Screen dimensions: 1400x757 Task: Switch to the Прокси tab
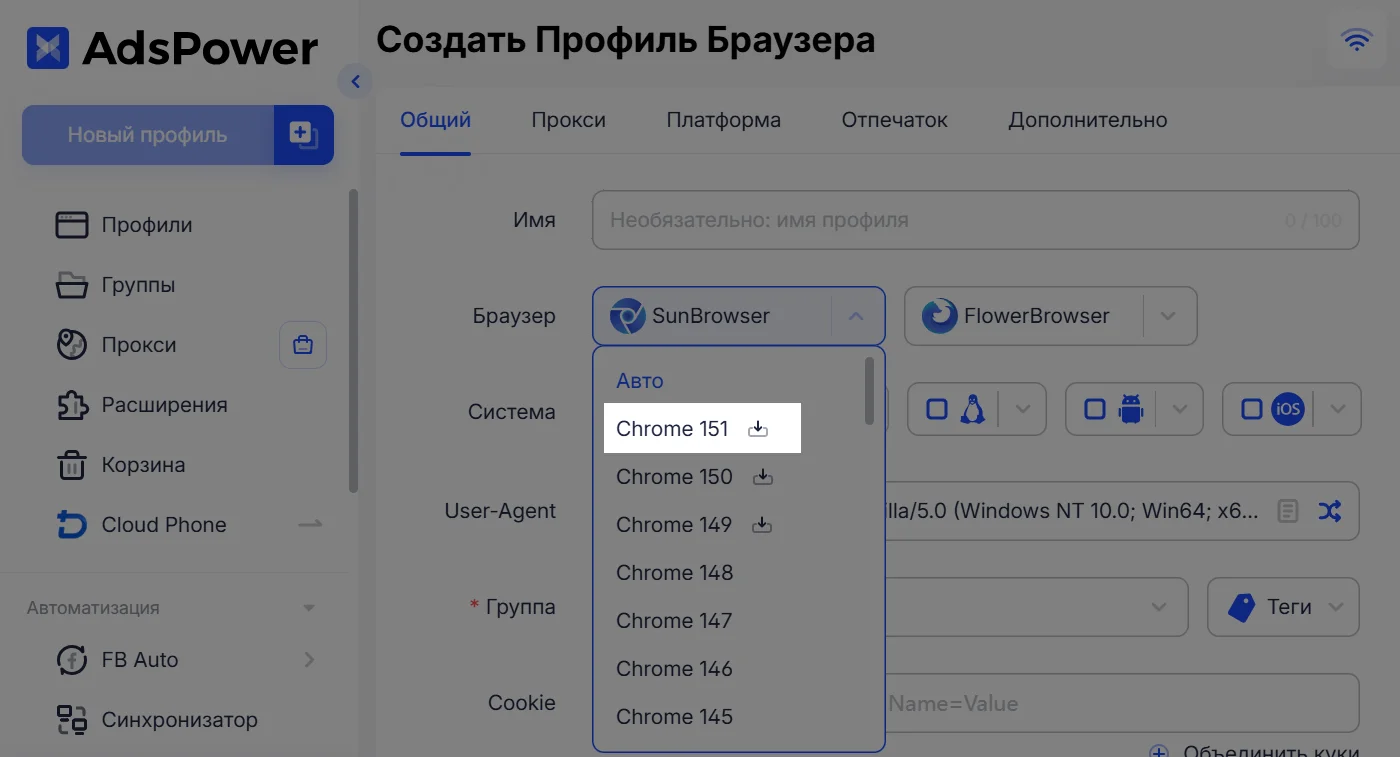click(x=569, y=120)
